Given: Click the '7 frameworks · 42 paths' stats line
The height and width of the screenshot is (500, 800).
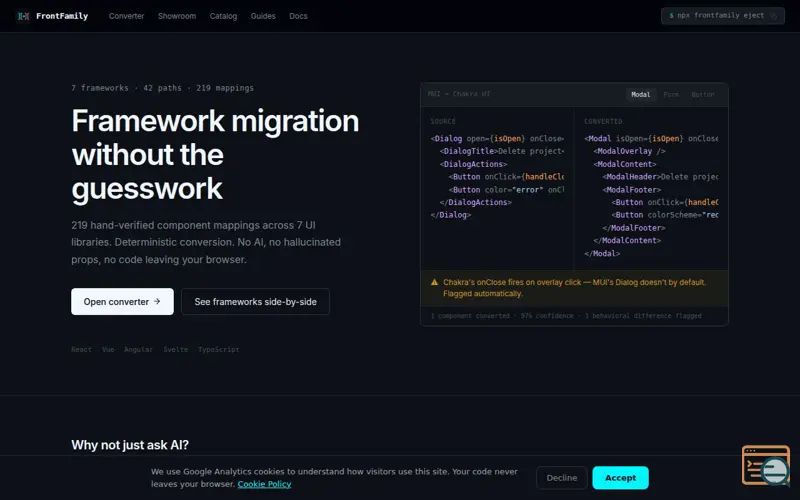Looking at the screenshot, I should 162,88.
